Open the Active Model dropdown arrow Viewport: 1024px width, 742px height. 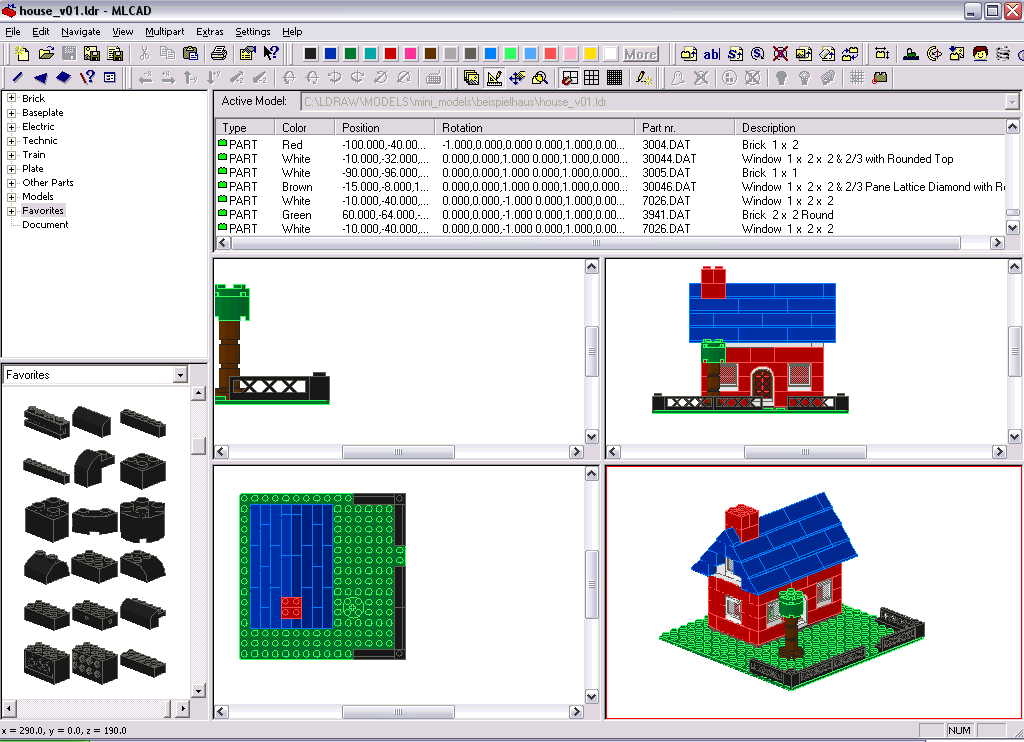pos(1012,103)
